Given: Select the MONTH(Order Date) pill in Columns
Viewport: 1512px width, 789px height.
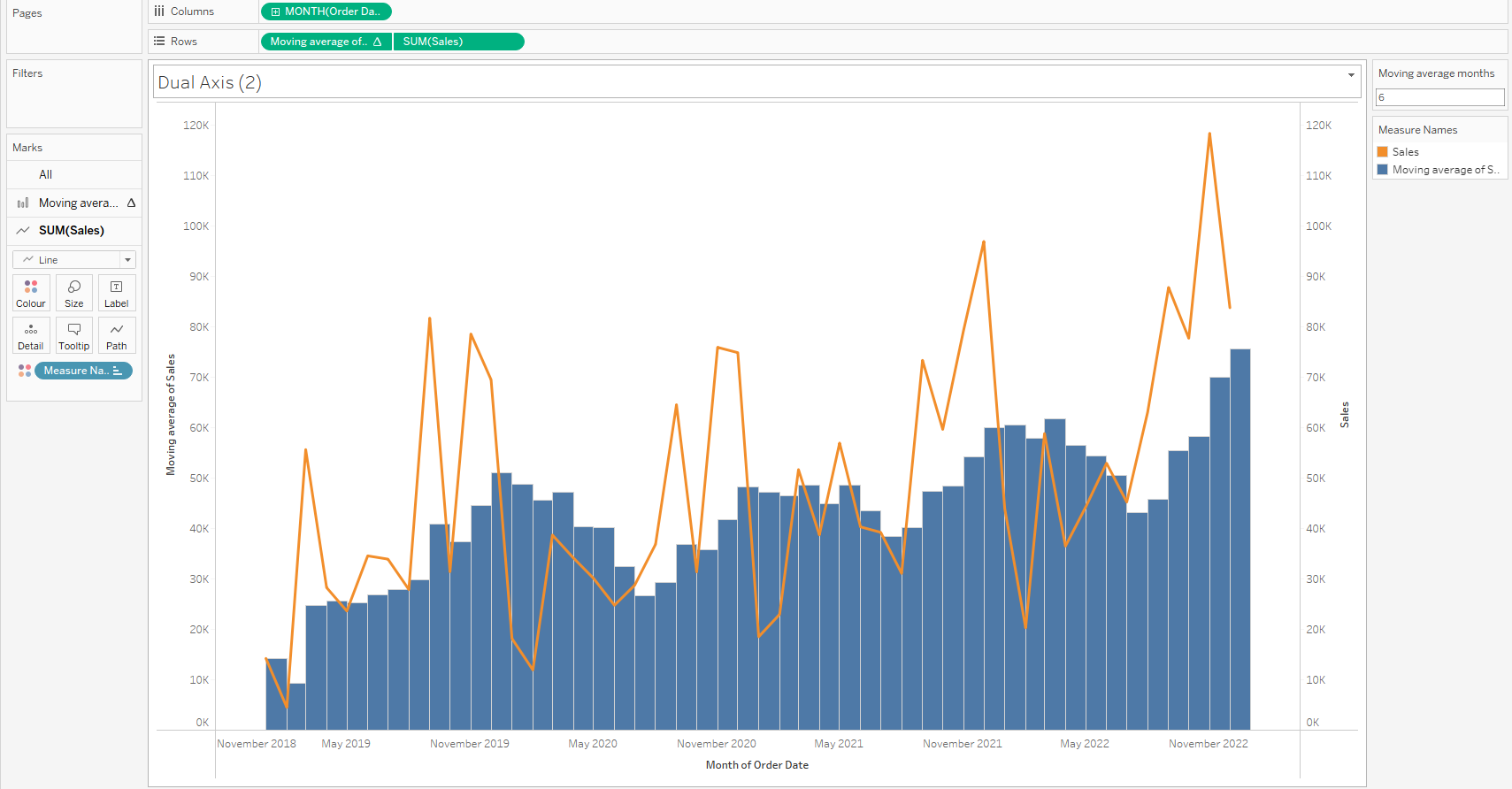Looking at the screenshot, I should tap(326, 11).
